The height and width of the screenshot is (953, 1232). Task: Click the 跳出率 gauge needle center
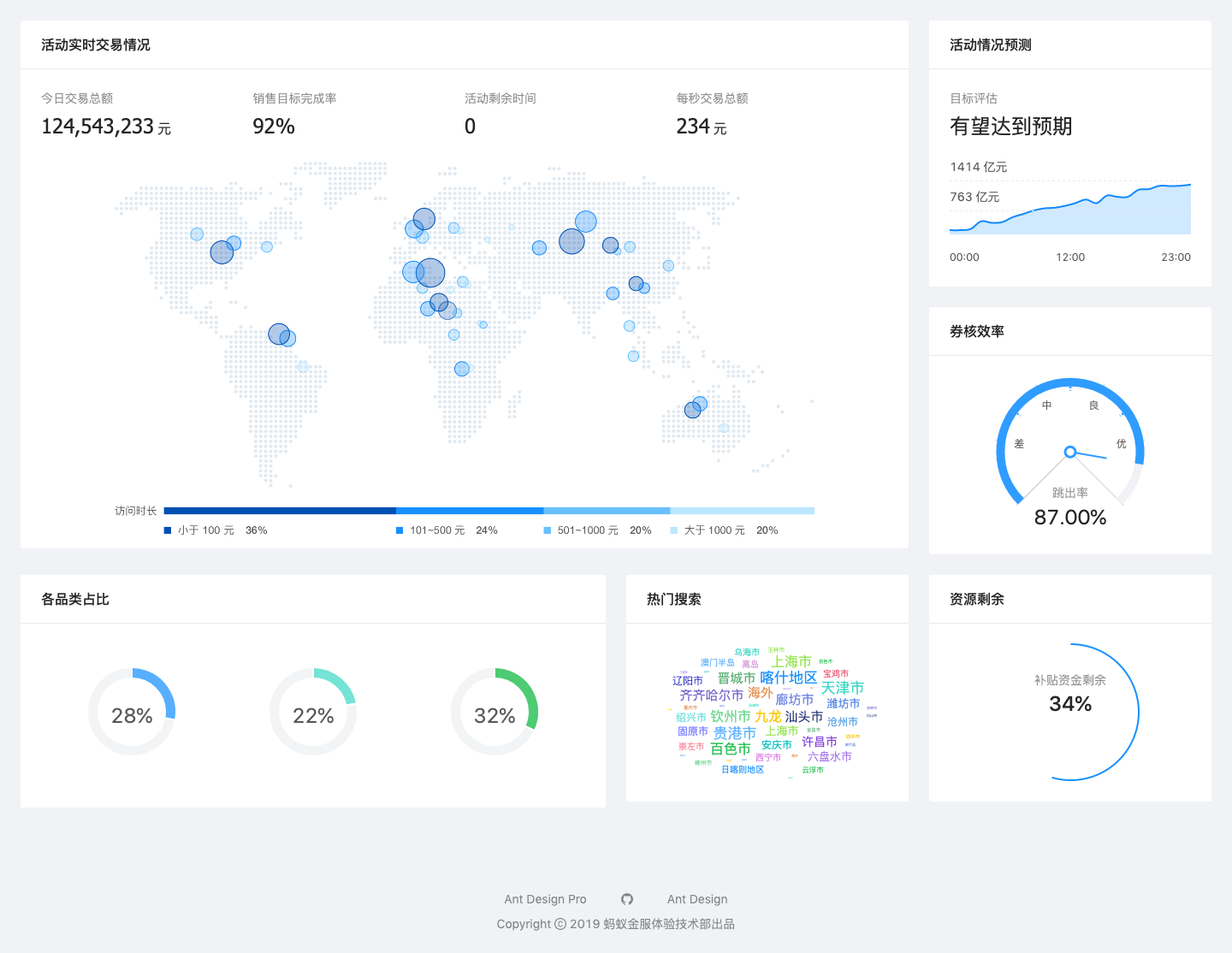(1069, 452)
